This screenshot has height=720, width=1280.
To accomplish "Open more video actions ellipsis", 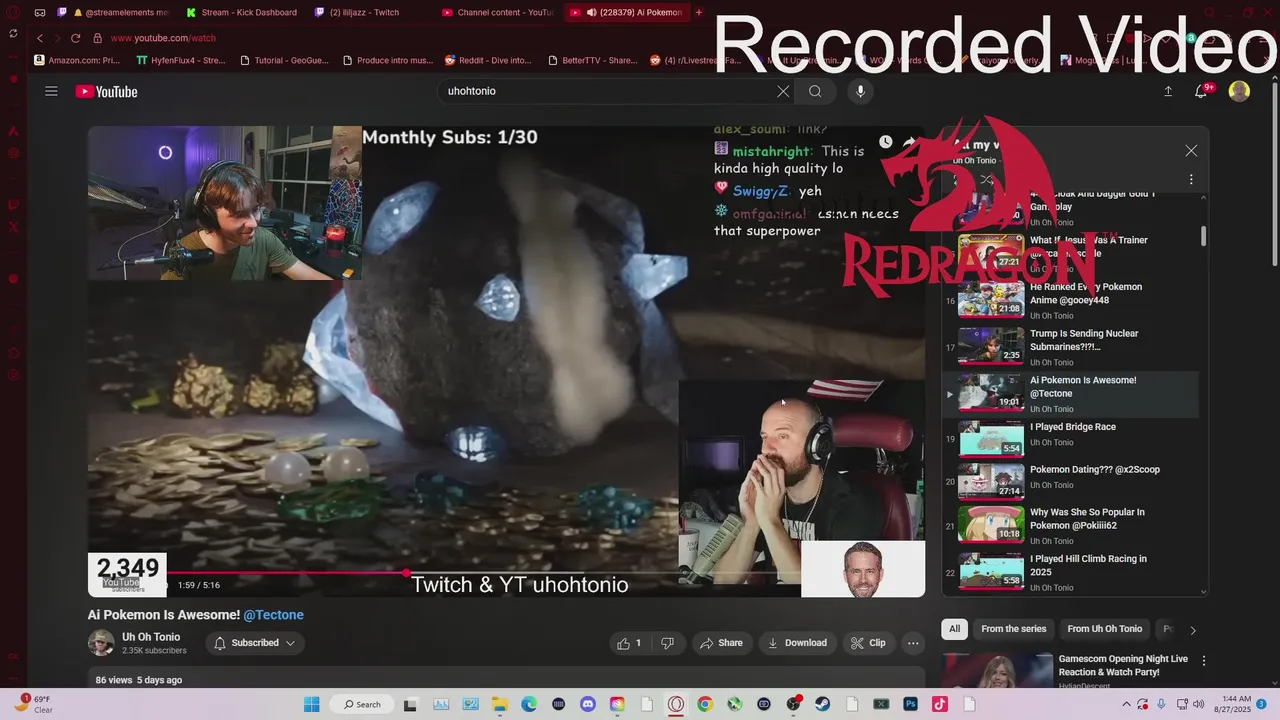I will pyautogui.click(x=913, y=643).
